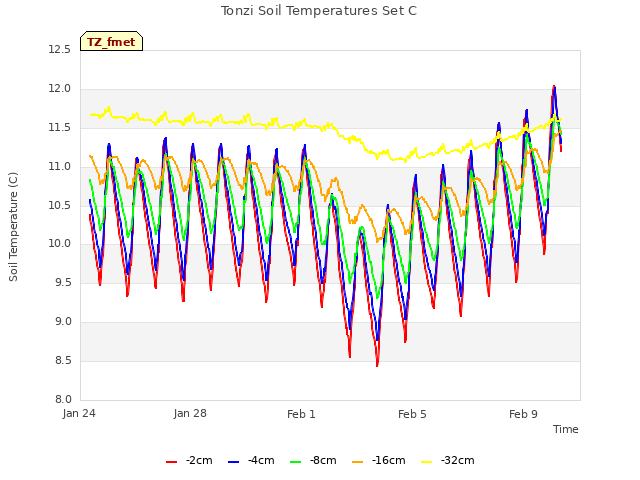Select the -32cm legend entry
This screenshot has height=480, width=640.
[x=448, y=460]
